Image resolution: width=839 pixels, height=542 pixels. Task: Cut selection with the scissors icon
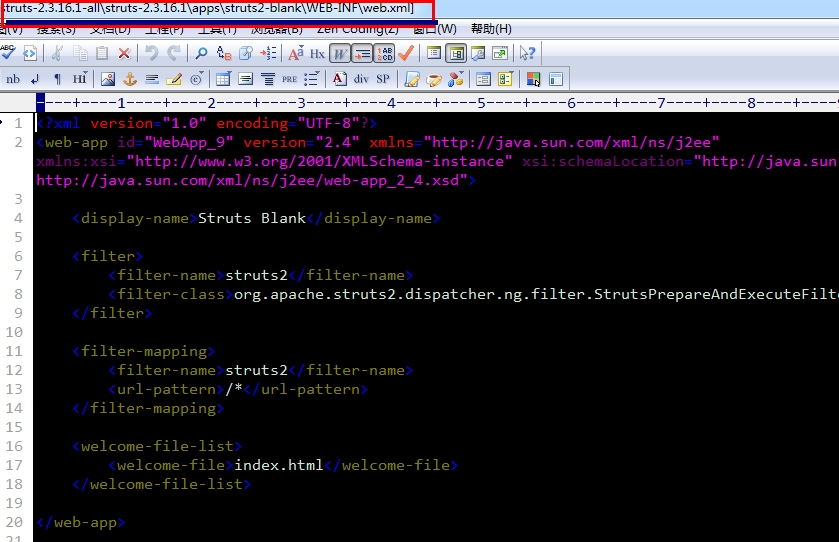(x=57, y=53)
